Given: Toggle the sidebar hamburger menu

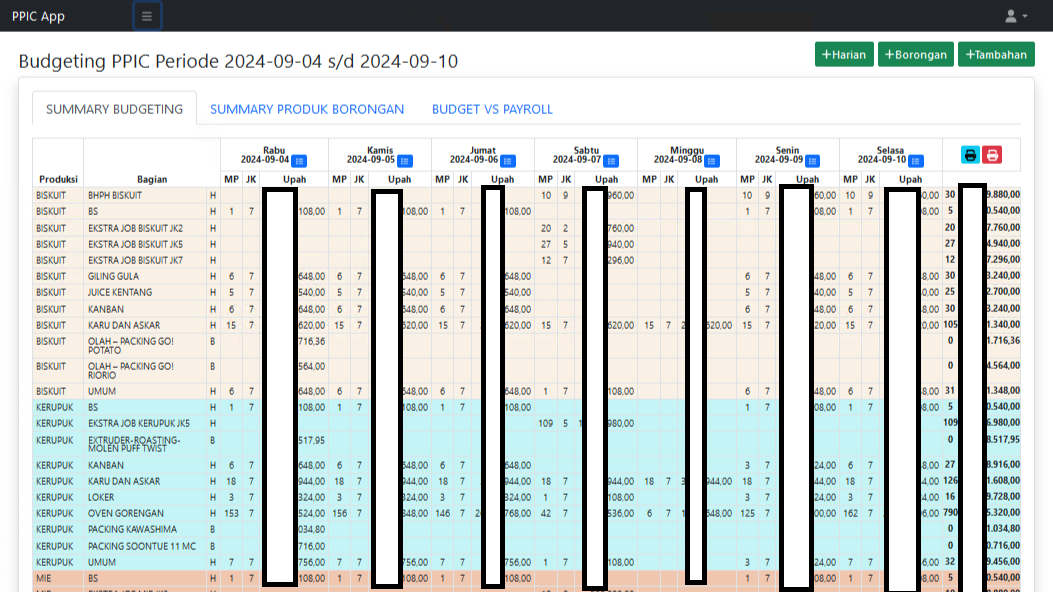Looking at the screenshot, I should [x=147, y=16].
